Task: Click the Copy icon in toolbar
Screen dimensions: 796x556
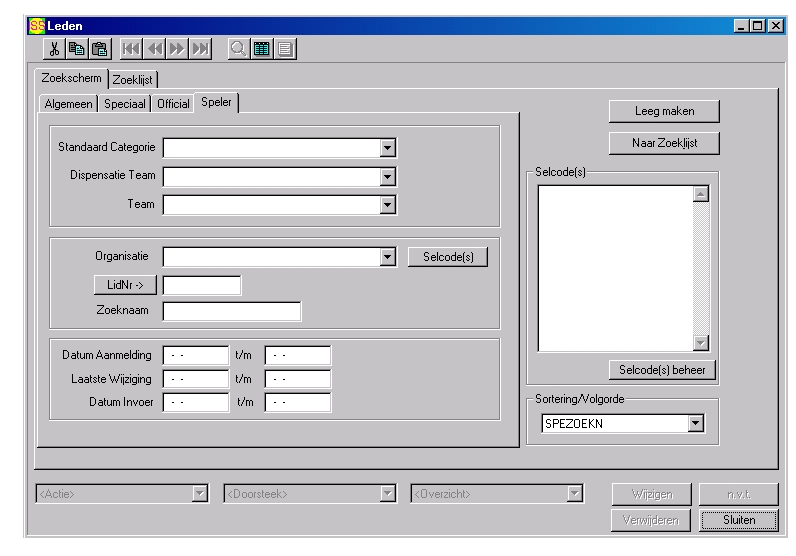Action: click(78, 47)
